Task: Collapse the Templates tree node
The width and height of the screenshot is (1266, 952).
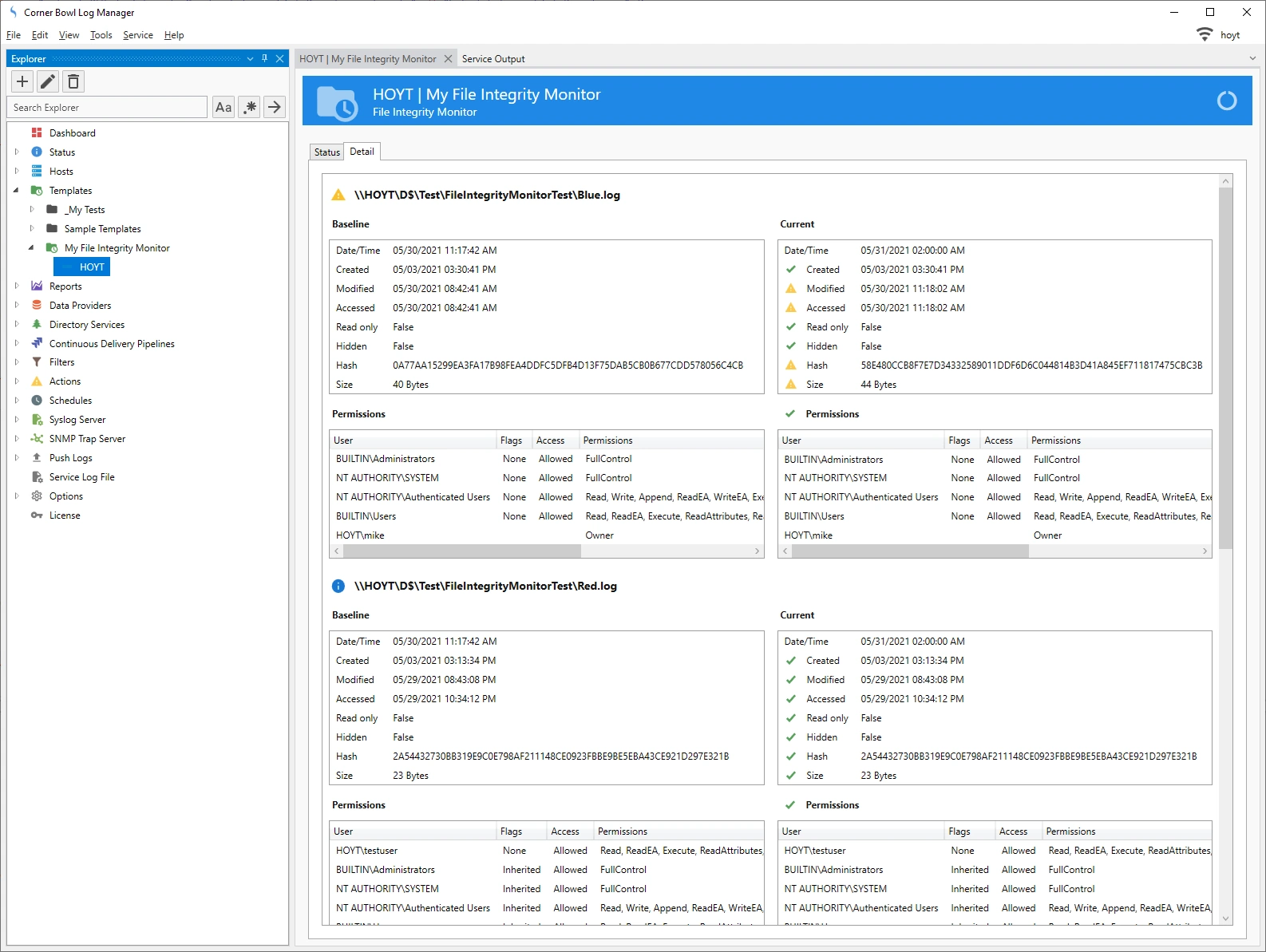Action: (17, 191)
